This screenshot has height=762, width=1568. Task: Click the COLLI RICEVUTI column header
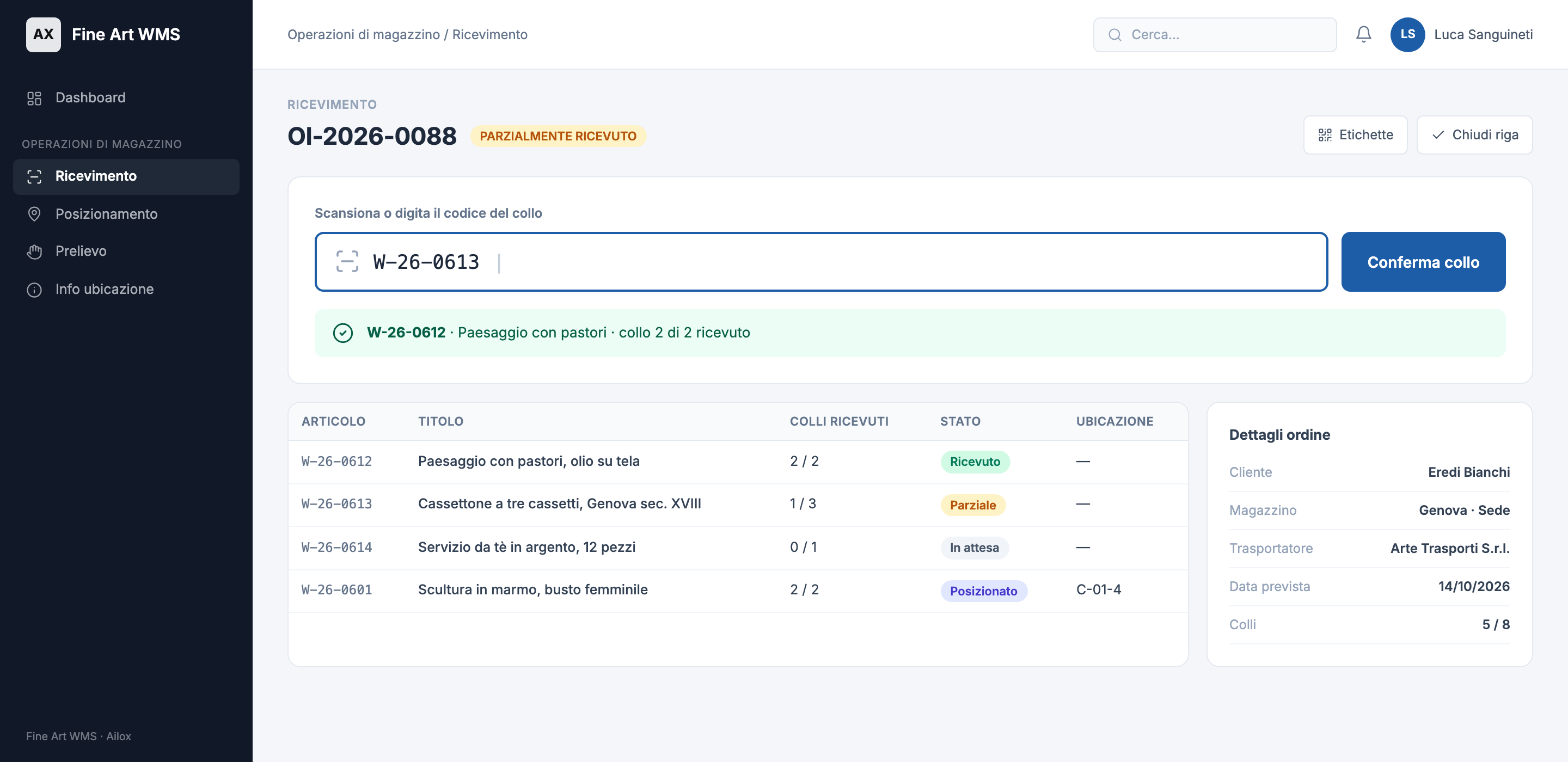pyautogui.click(x=839, y=421)
